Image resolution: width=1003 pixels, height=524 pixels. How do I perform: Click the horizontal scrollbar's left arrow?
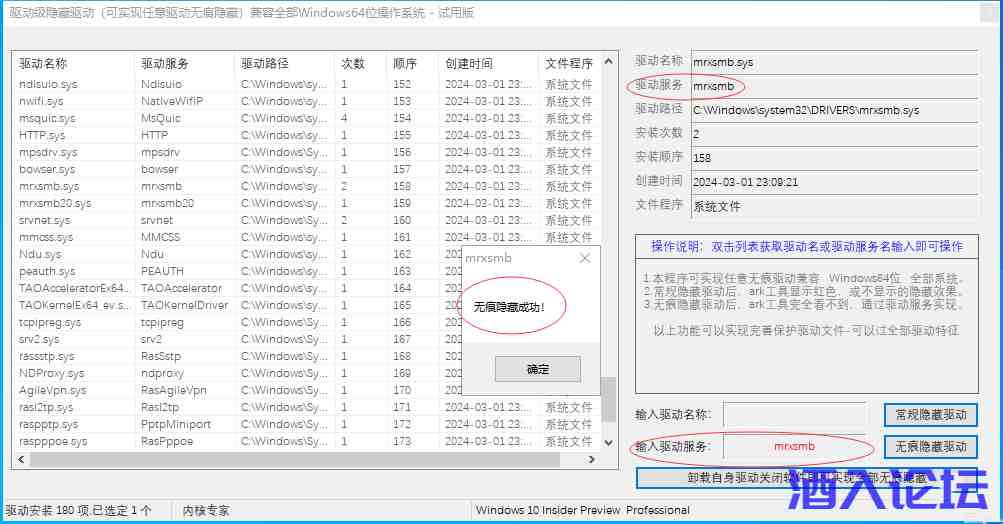[x=19, y=460]
